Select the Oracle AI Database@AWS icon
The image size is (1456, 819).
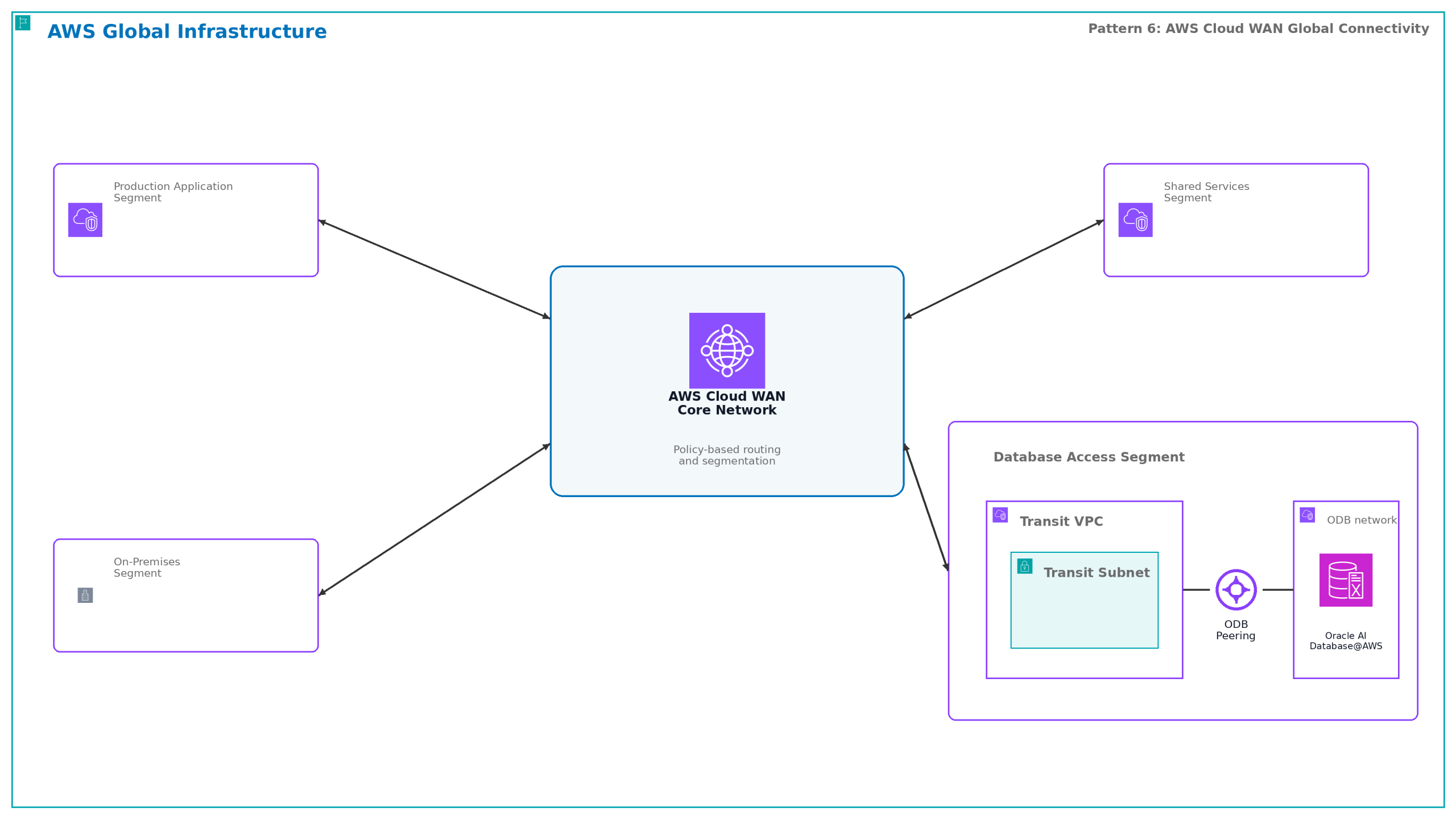pos(1346,580)
